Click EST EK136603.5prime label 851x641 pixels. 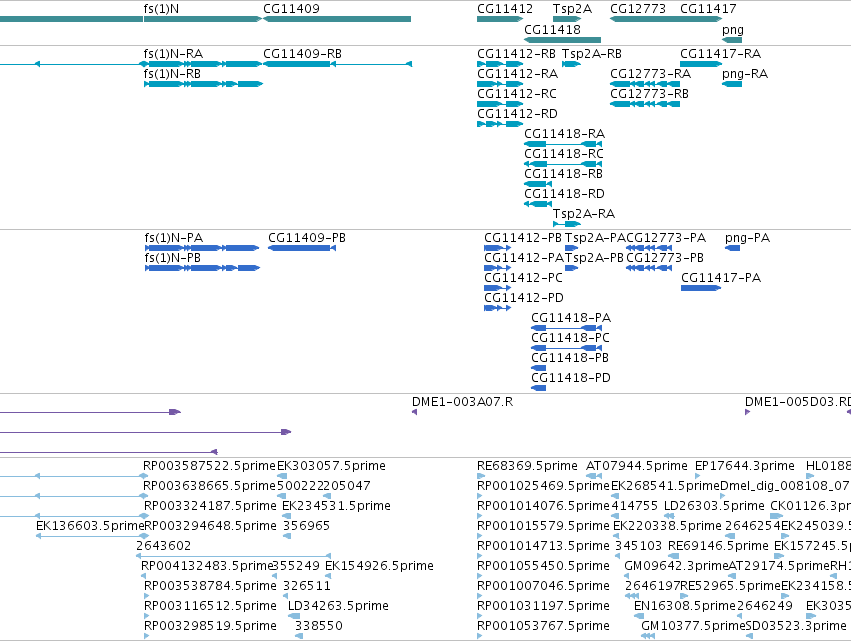point(90,526)
